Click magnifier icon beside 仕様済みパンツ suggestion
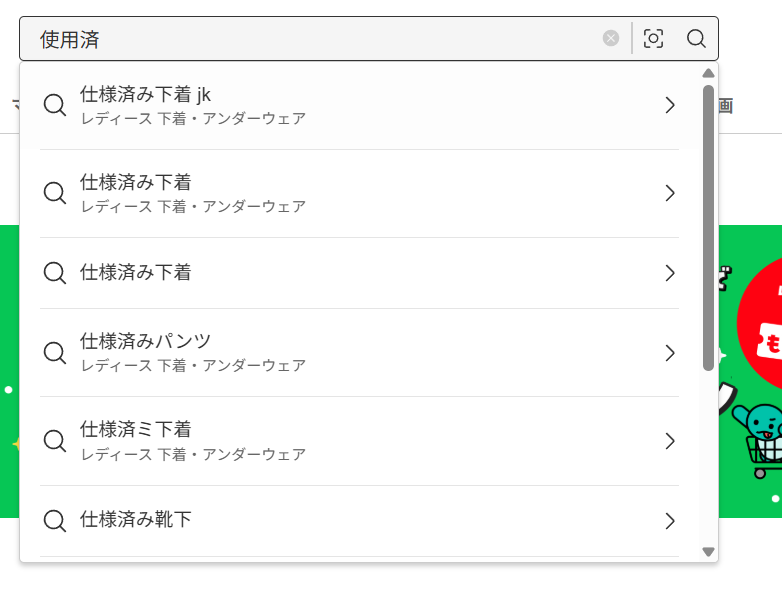This screenshot has width=782, height=608. click(55, 352)
